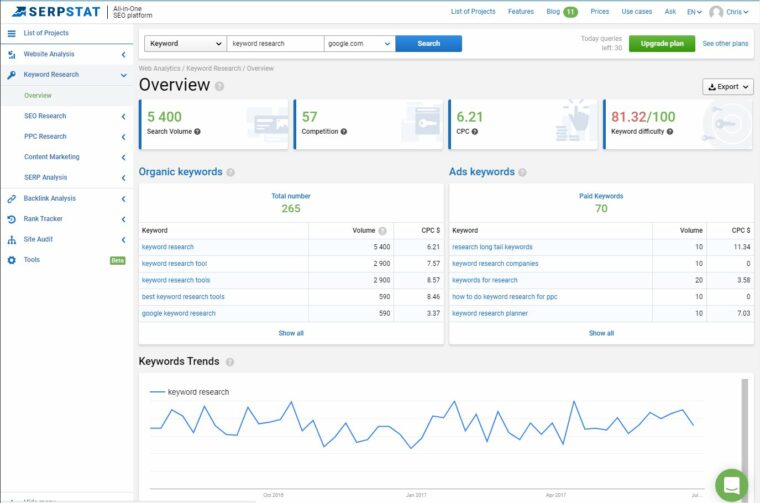
Task: Click See other plans link
Action: [x=725, y=44]
